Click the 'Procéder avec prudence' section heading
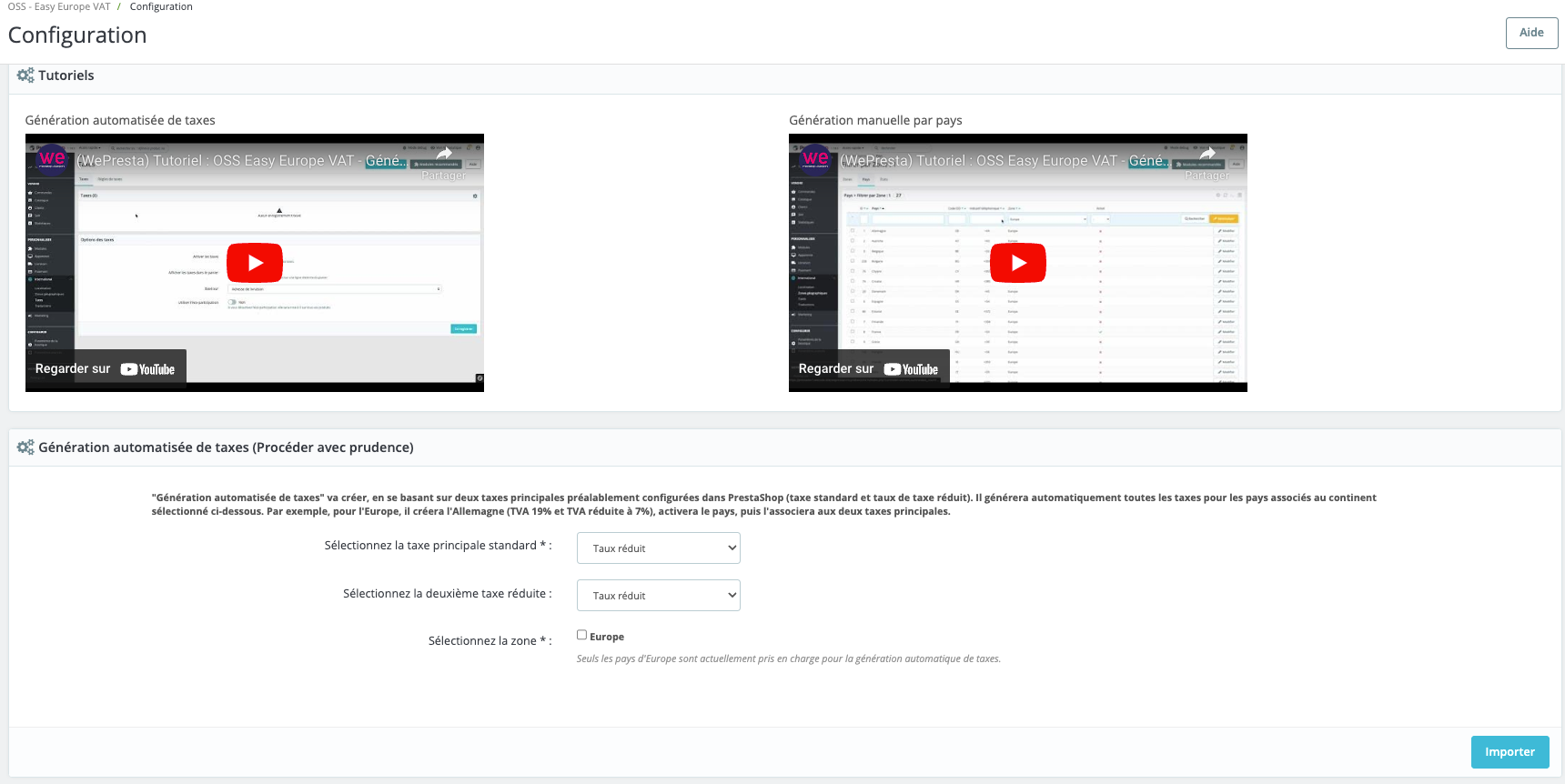This screenshot has height=784, width=1565. point(226,447)
